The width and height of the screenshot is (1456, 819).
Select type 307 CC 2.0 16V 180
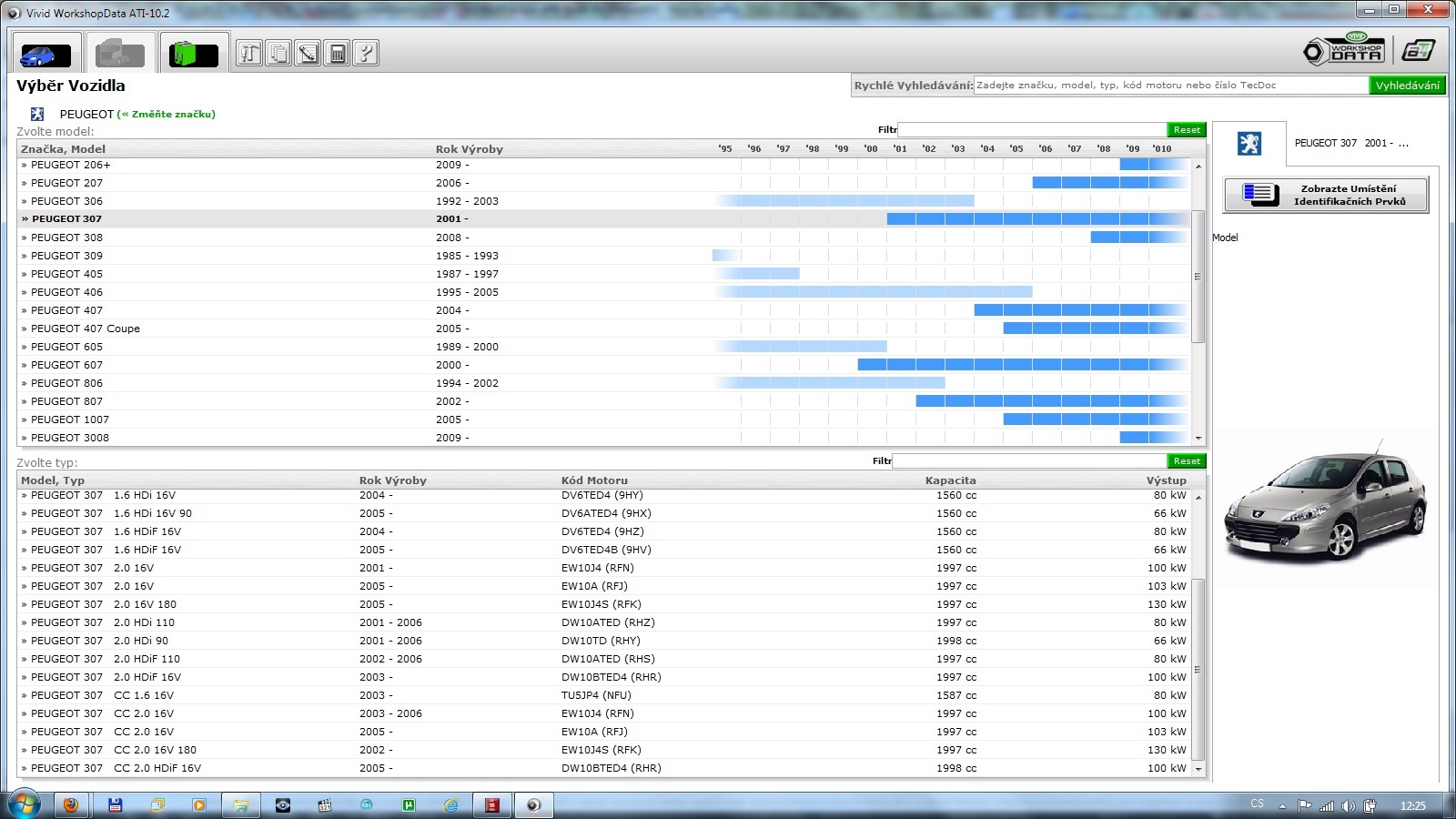point(605,750)
